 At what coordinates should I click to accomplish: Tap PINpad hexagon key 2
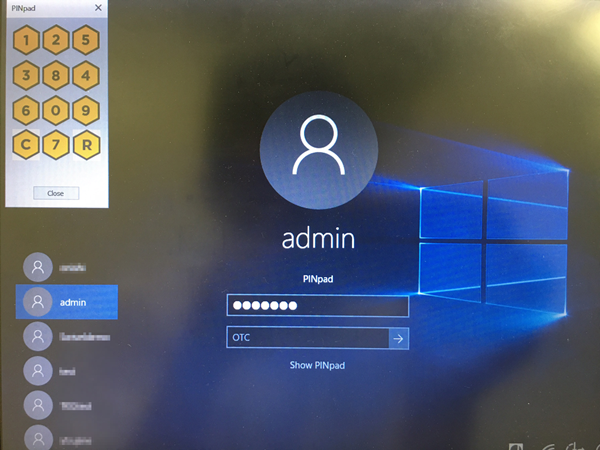click(x=56, y=40)
